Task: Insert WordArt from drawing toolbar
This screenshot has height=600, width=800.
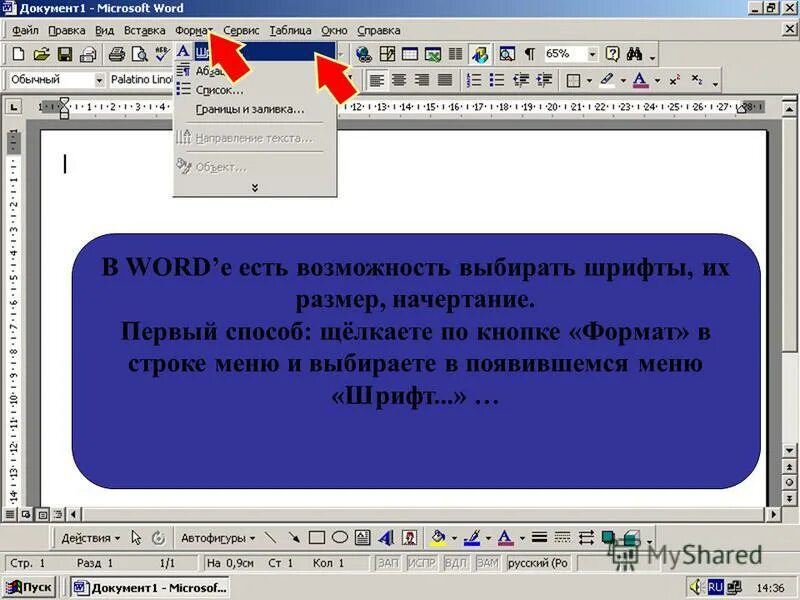Action: [x=386, y=538]
